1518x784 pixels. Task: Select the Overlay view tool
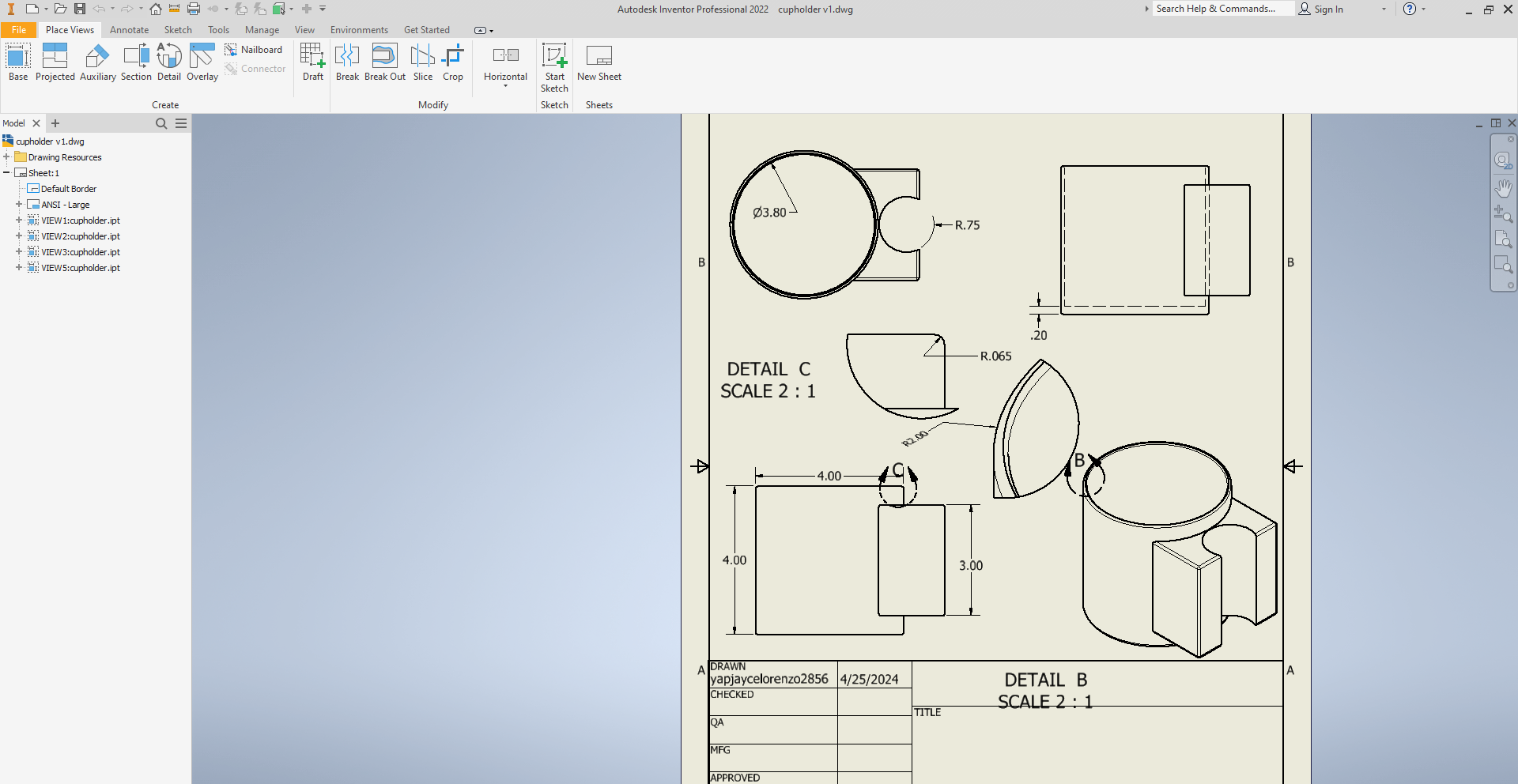202,62
